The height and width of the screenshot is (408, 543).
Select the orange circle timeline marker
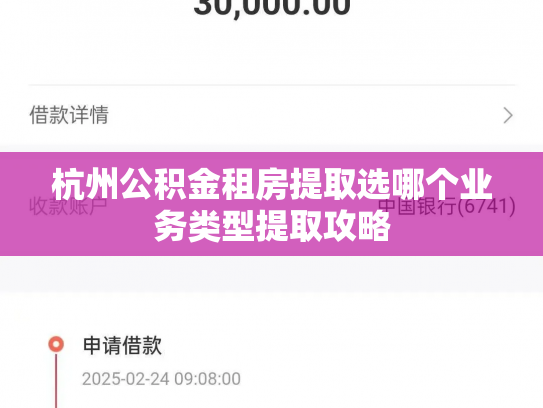click(x=56, y=345)
